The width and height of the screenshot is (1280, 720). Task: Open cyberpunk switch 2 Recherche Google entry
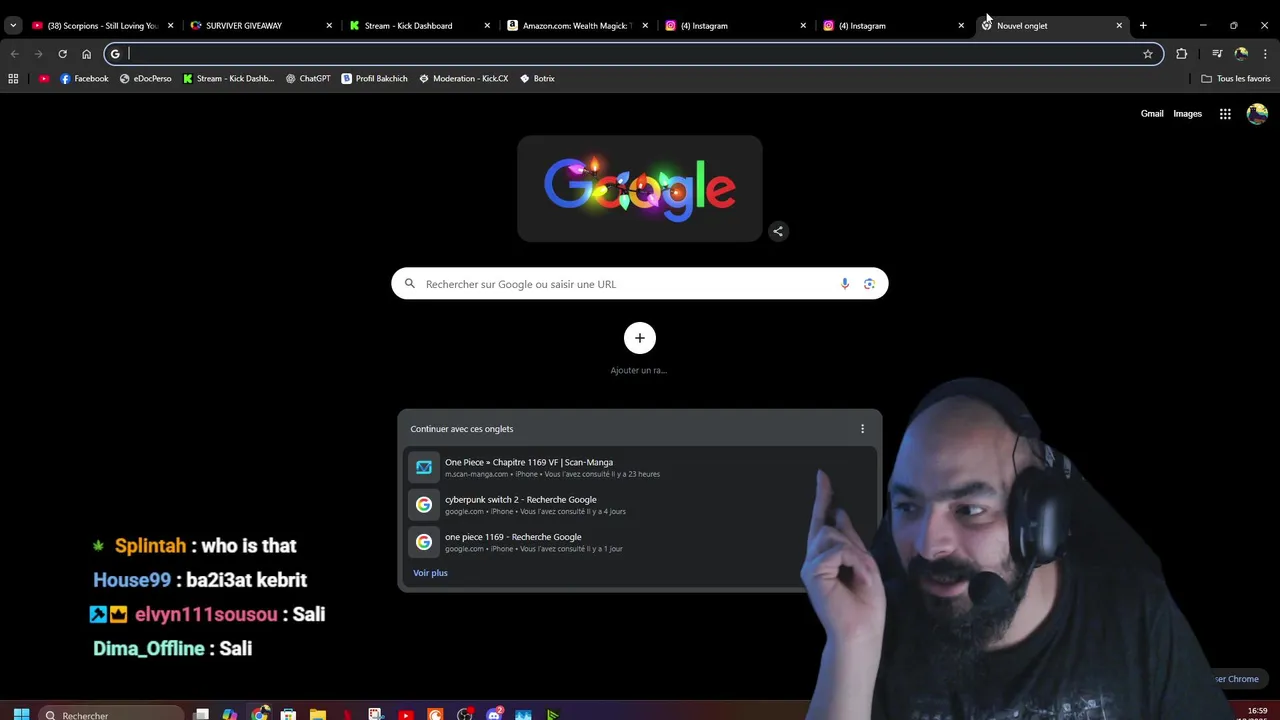(640, 505)
